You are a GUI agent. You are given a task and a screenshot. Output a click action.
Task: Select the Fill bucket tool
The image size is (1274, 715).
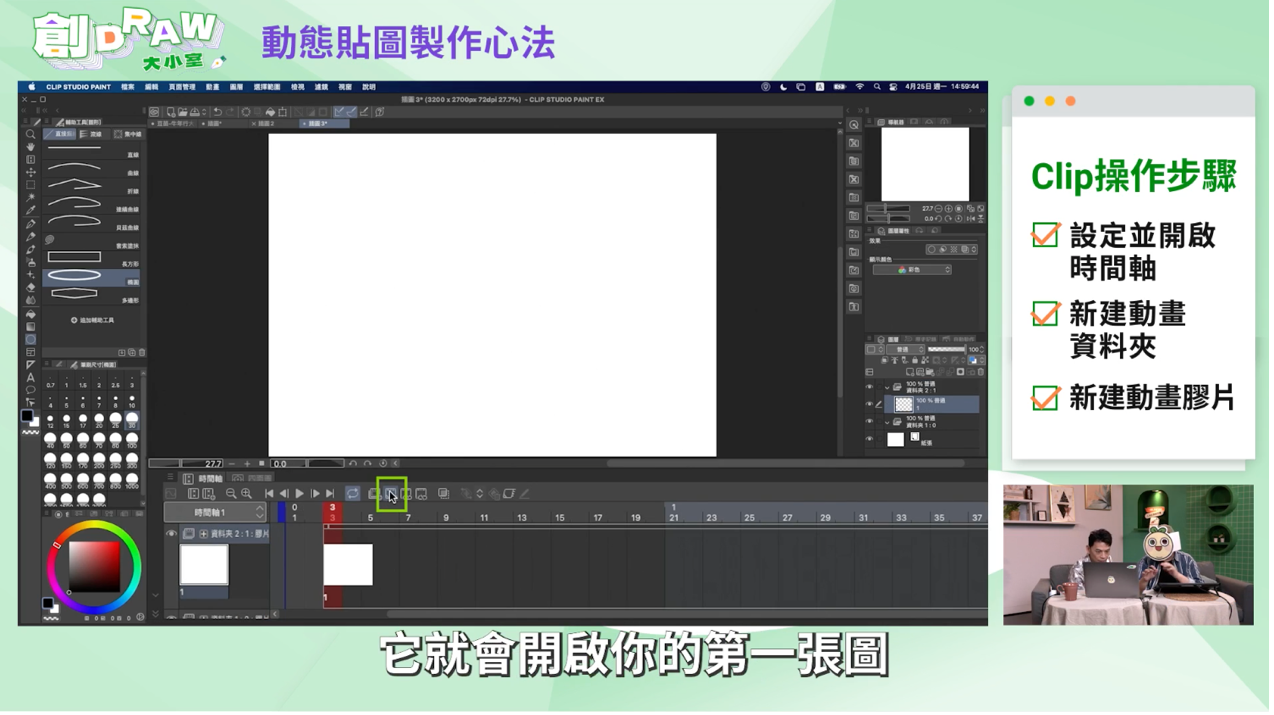click(x=31, y=314)
